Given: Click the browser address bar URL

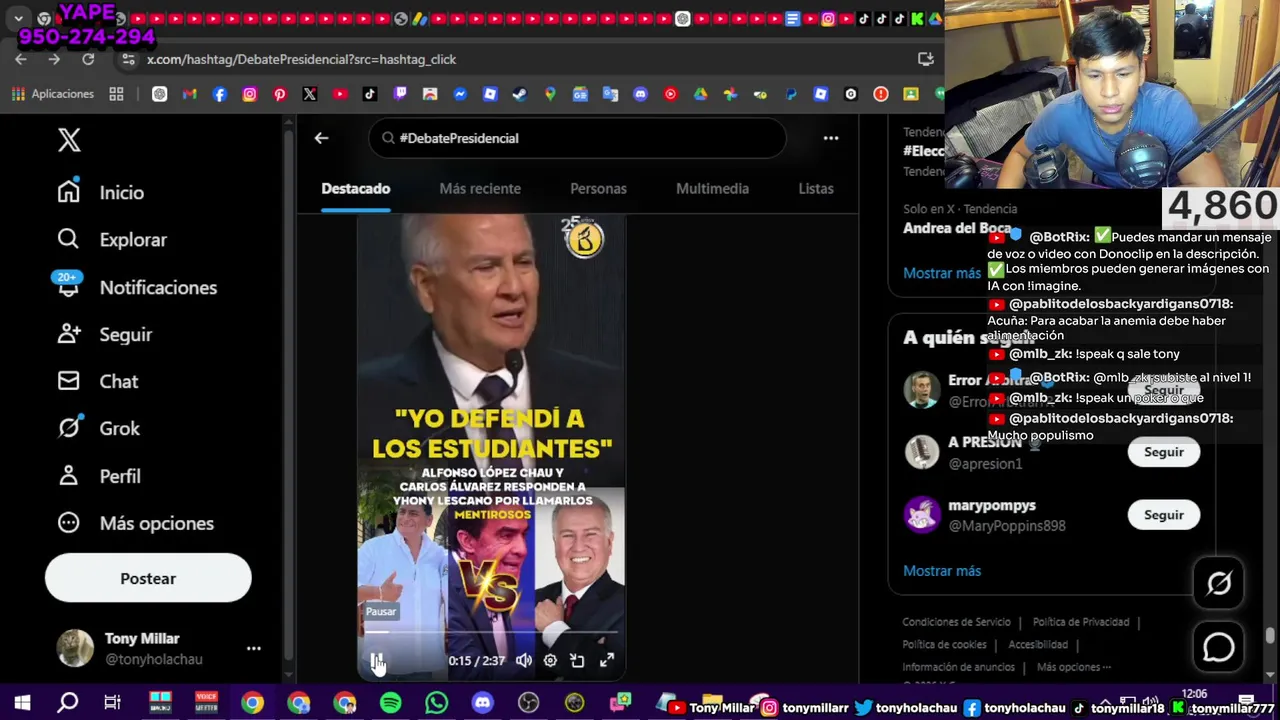Looking at the screenshot, I should (x=301, y=60).
